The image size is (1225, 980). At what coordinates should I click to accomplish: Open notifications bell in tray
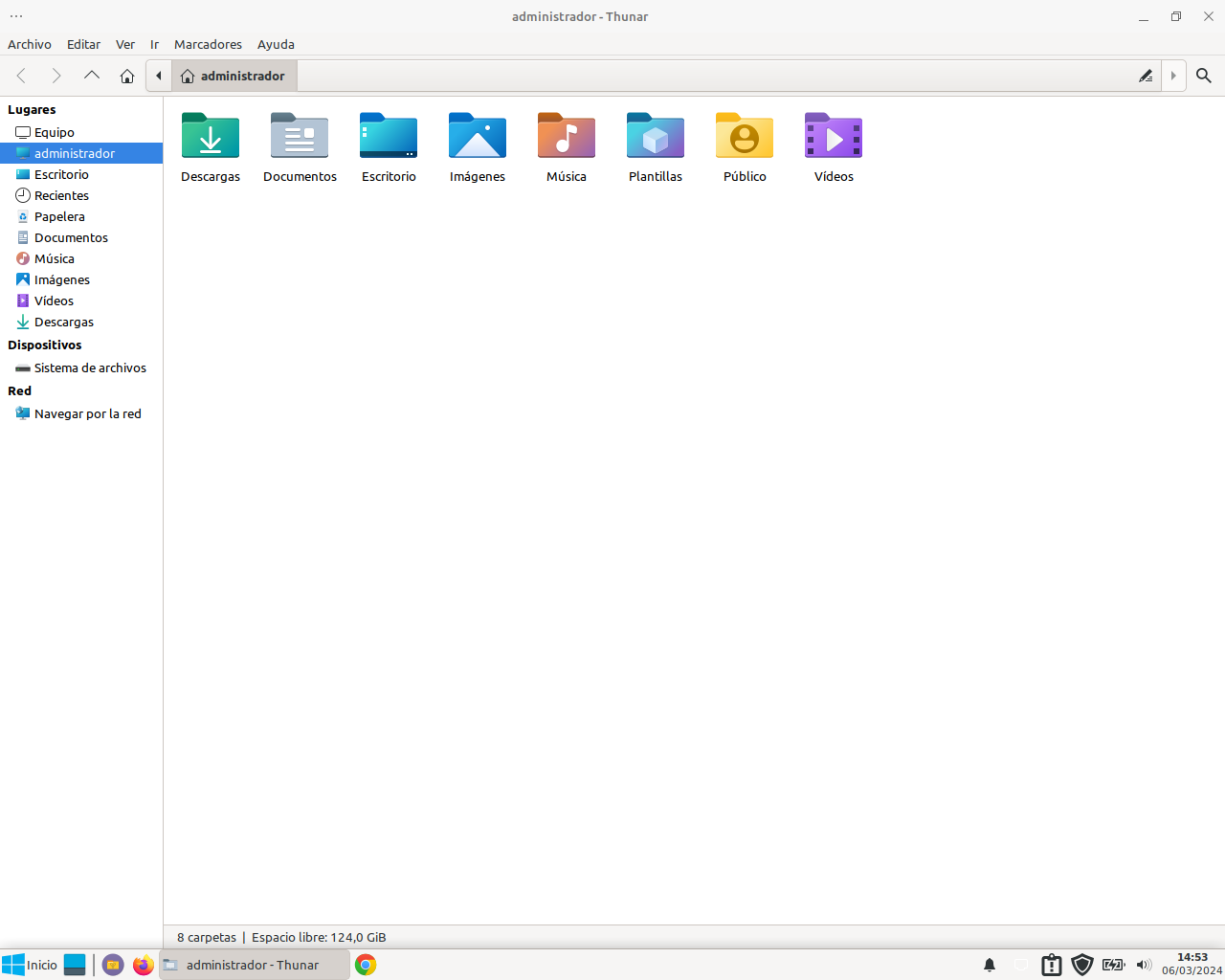coord(990,965)
